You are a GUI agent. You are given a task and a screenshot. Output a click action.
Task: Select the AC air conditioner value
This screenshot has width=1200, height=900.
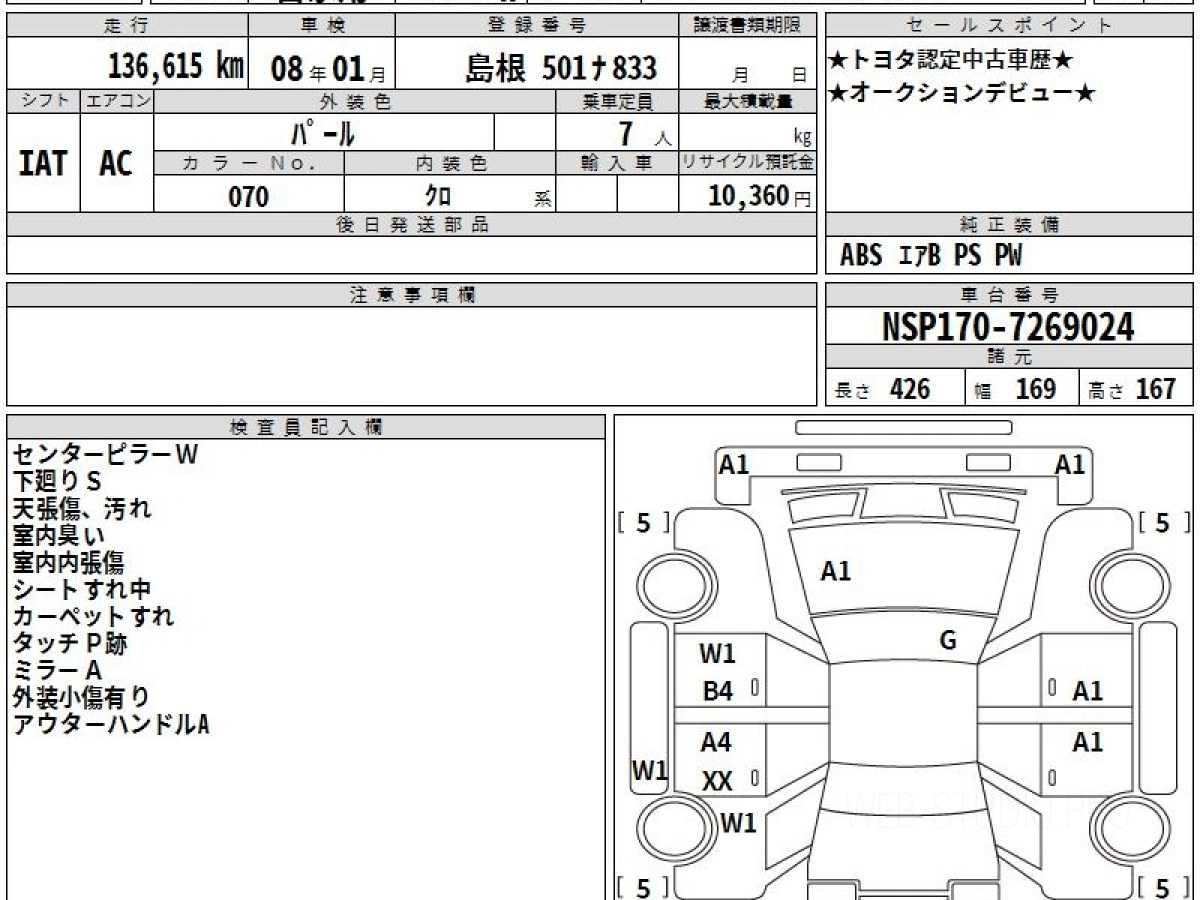(x=116, y=163)
